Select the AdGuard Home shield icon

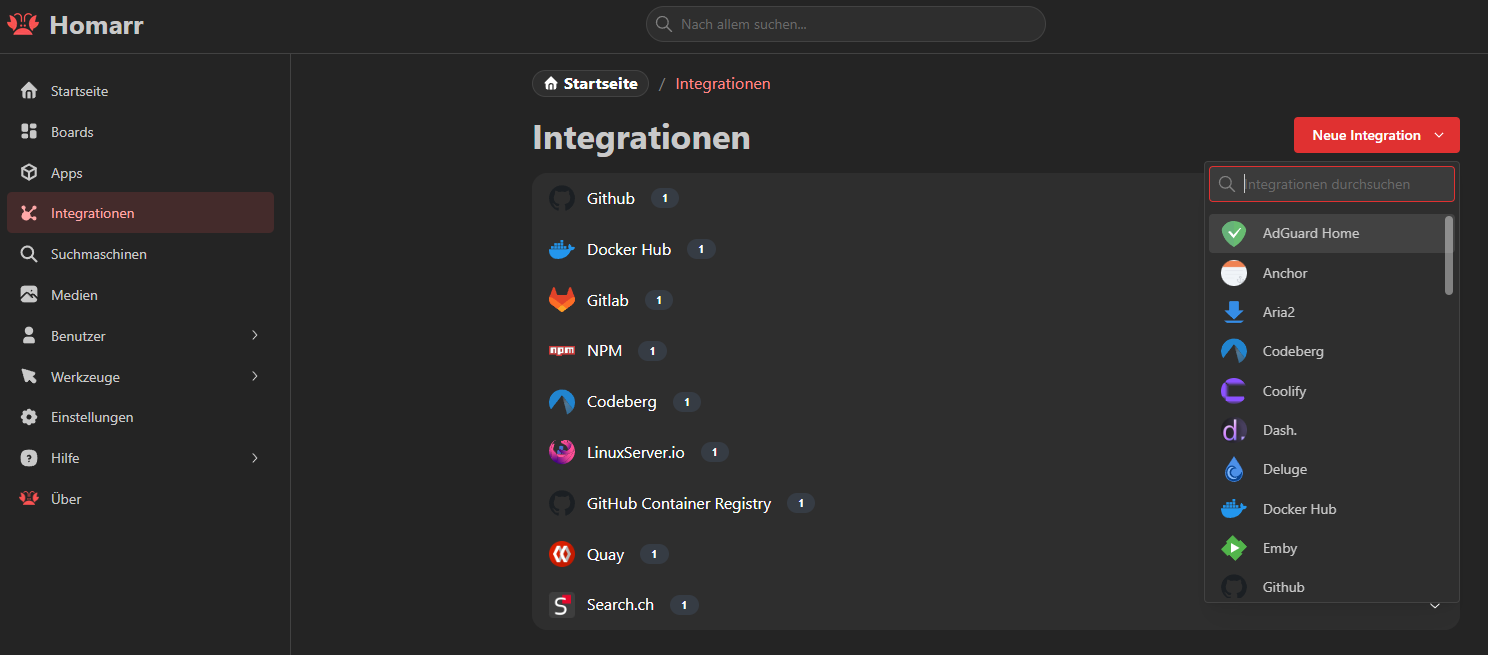click(1234, 233)
